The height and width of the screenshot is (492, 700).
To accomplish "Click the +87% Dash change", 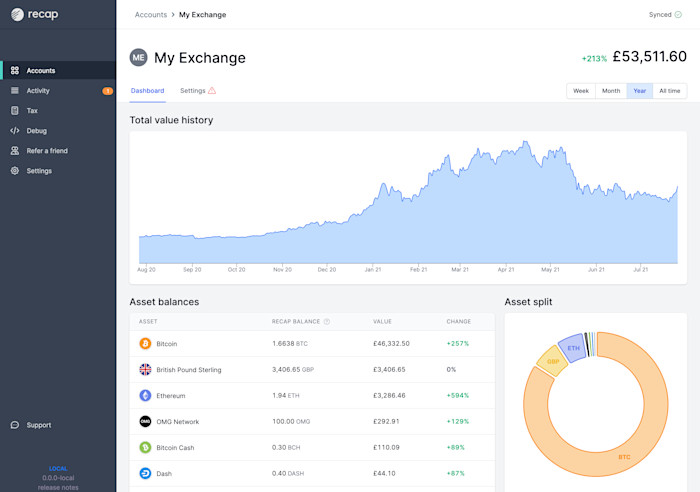I will point(455,473).
